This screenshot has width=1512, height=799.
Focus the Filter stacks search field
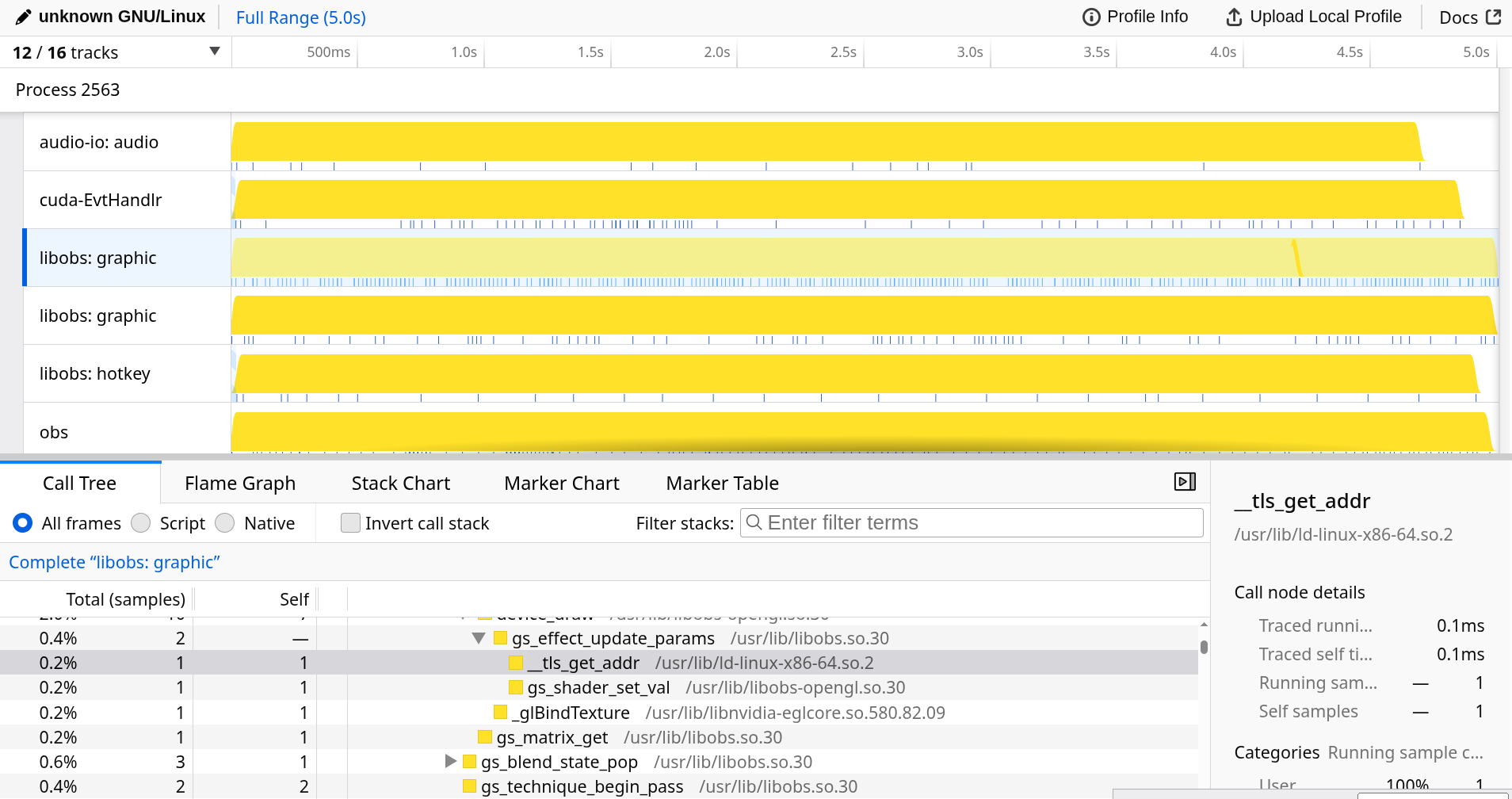972,523
